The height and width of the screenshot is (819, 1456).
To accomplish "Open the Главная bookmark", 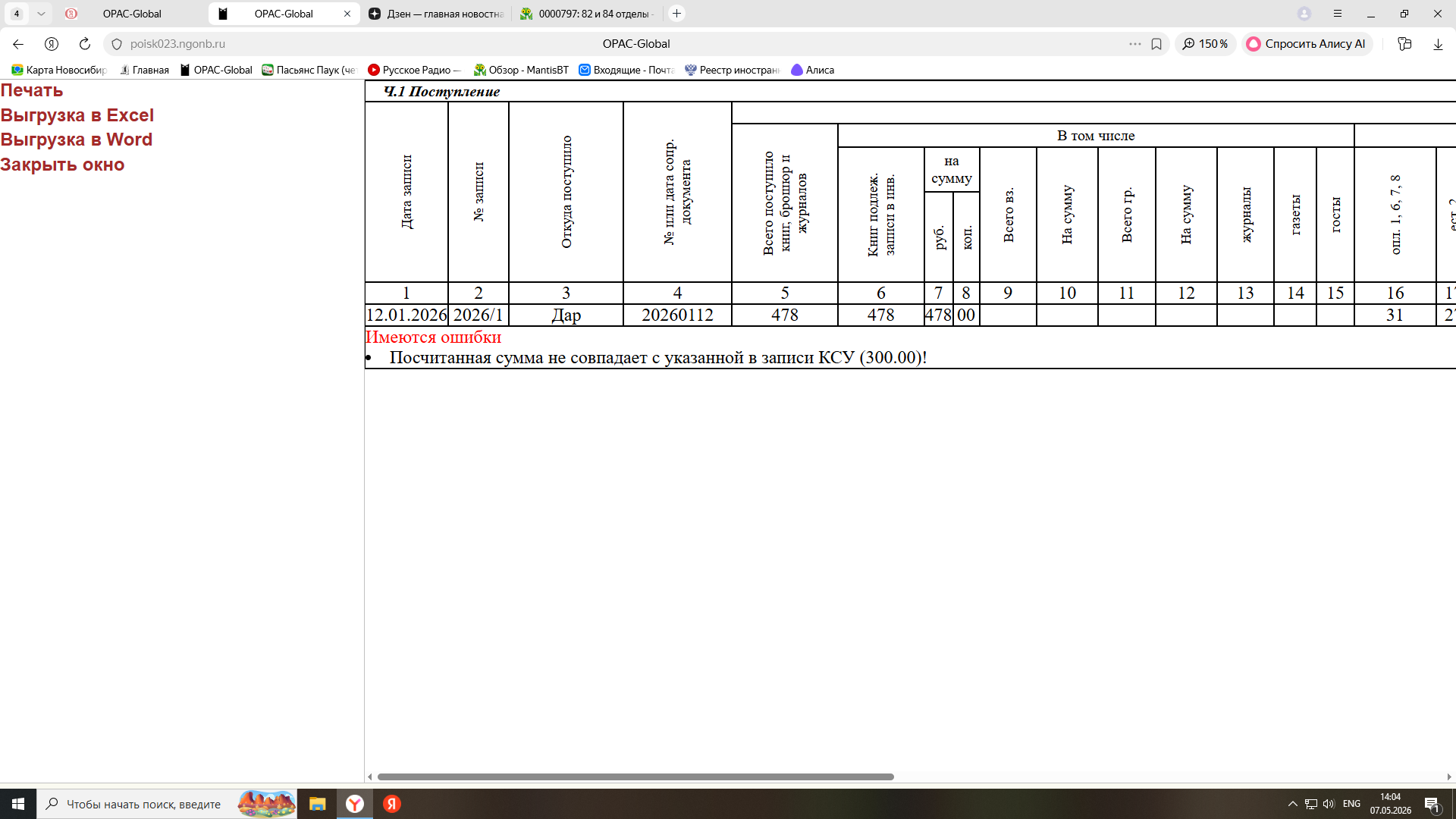I will click(x=144, y=70).
